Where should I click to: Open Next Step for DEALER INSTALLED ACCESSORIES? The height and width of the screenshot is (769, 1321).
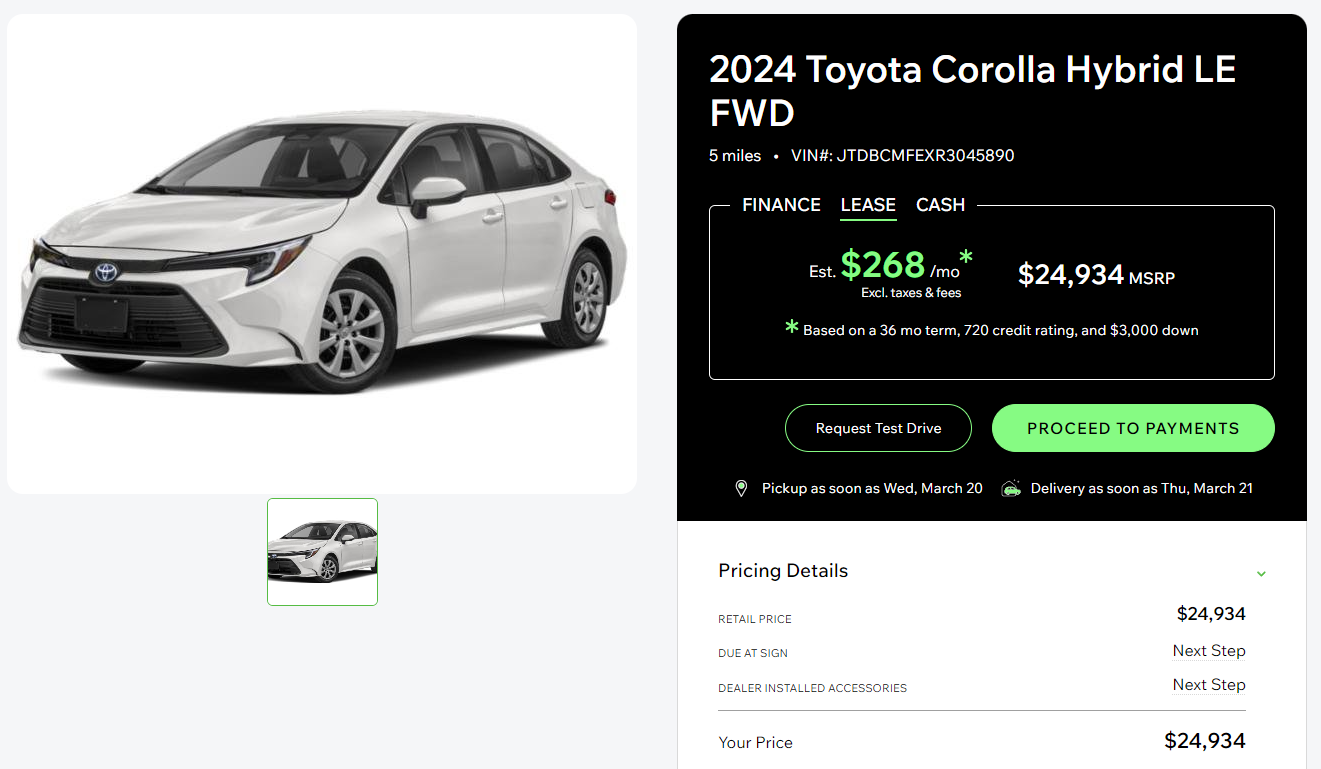(1208, 685)
